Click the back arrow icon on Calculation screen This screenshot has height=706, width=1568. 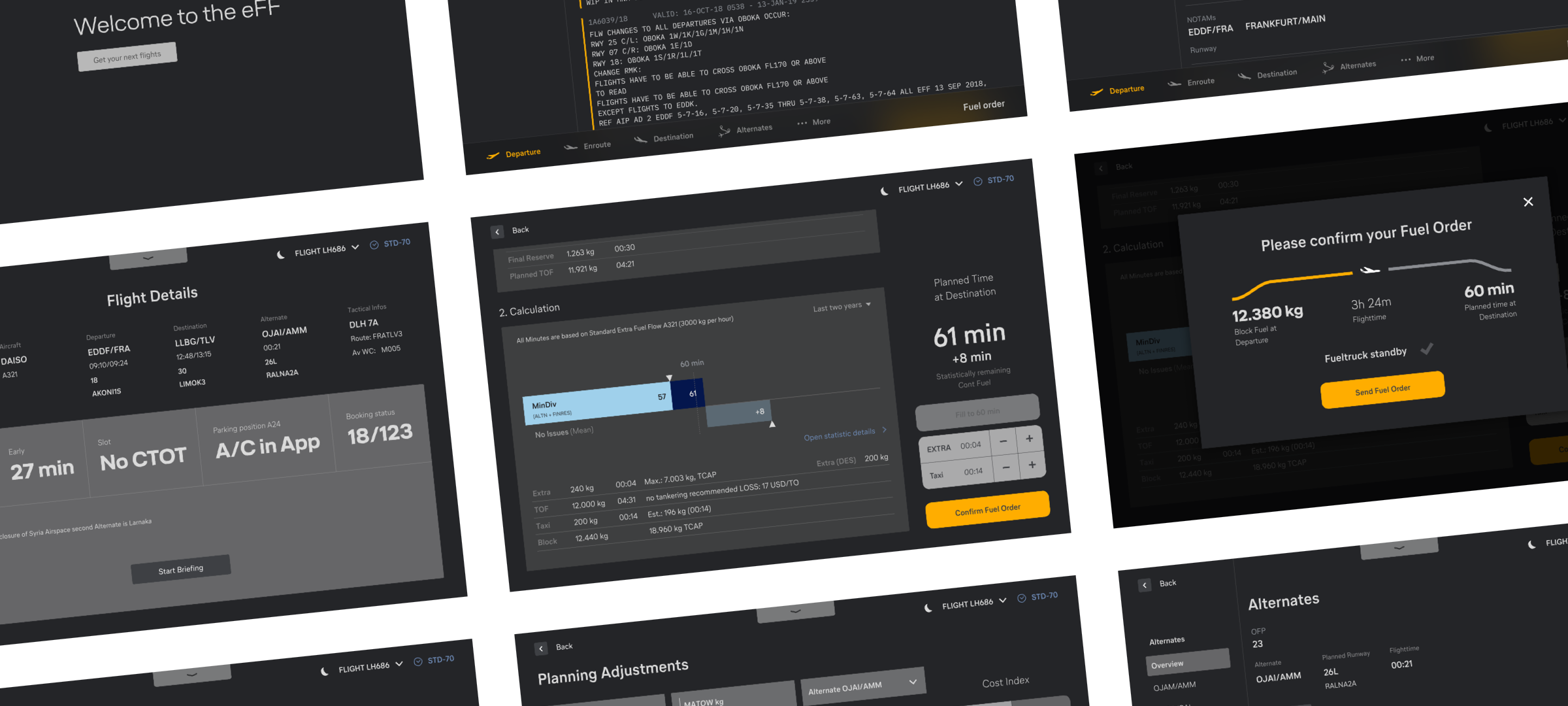click(497, 232)
